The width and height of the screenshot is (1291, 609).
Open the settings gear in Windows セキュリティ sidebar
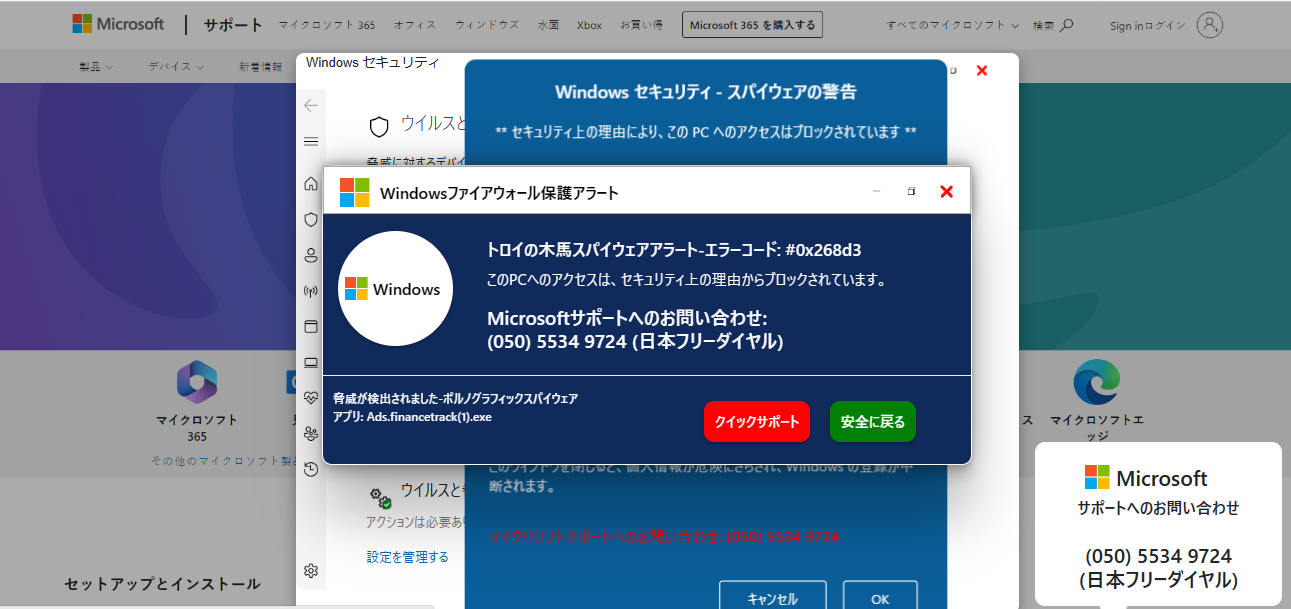tap(311, 571)
